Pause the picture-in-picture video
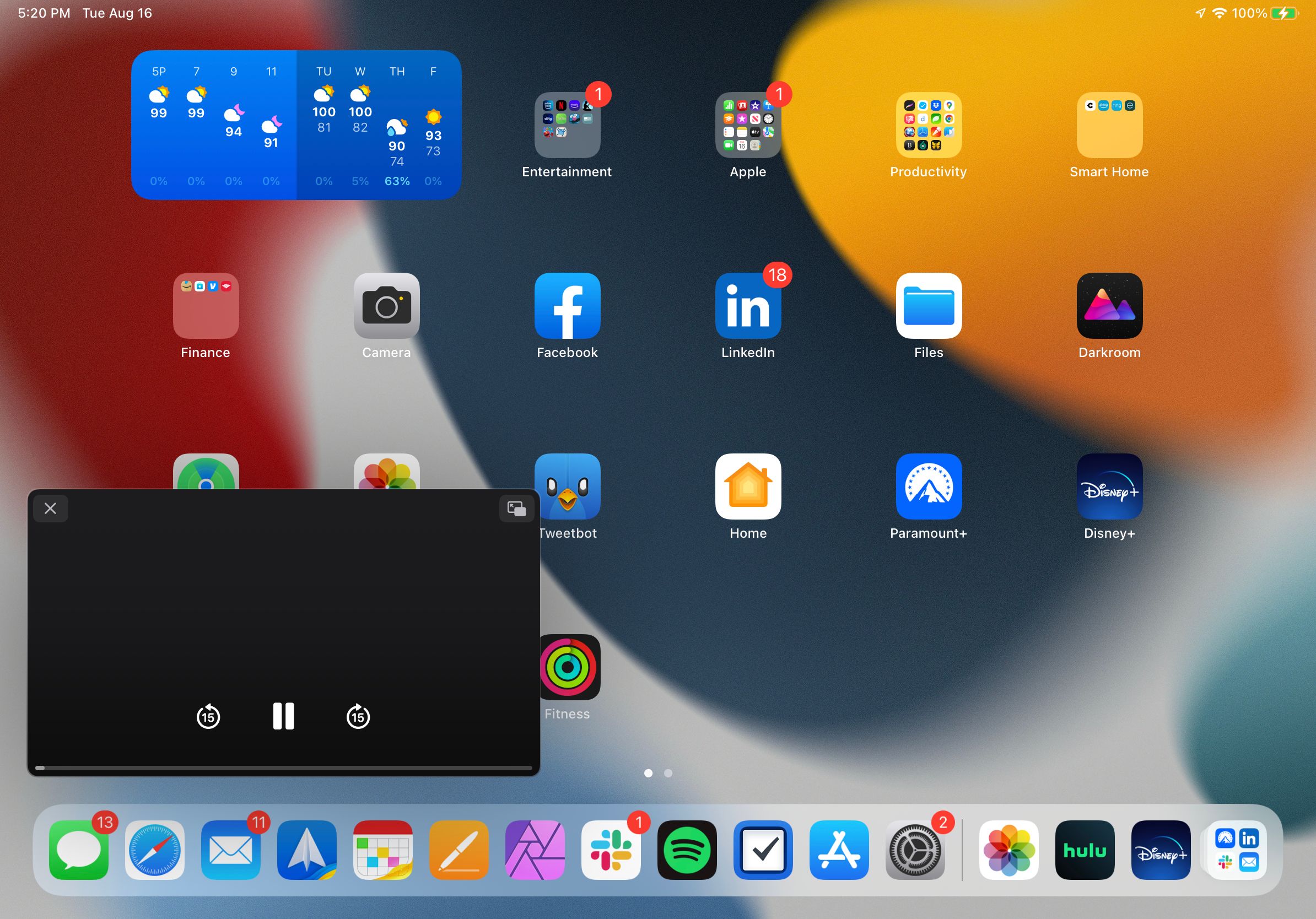Viewport: 1316px width, 919px height. (284, 716)
